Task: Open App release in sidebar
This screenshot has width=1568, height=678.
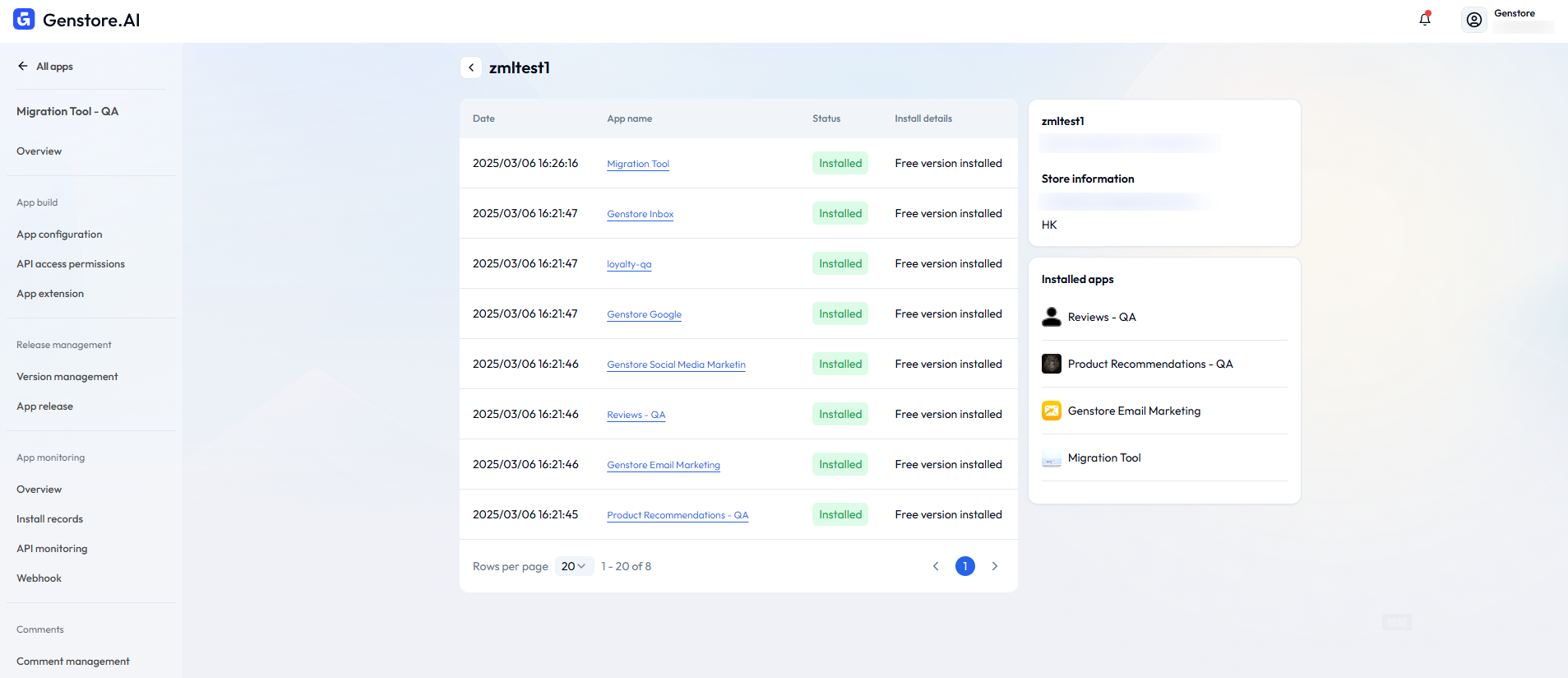Action: coord(45,406)
